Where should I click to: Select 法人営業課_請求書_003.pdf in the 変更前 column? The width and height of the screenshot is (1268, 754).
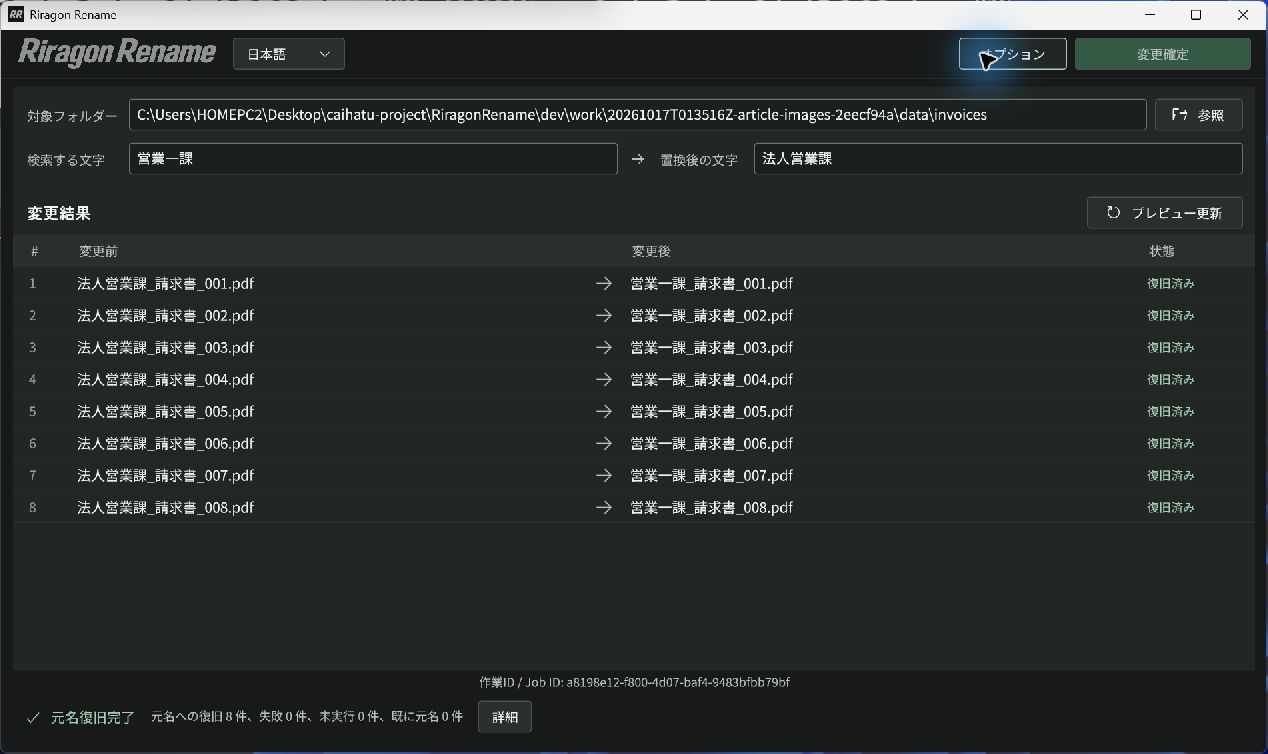coord(166,347)
